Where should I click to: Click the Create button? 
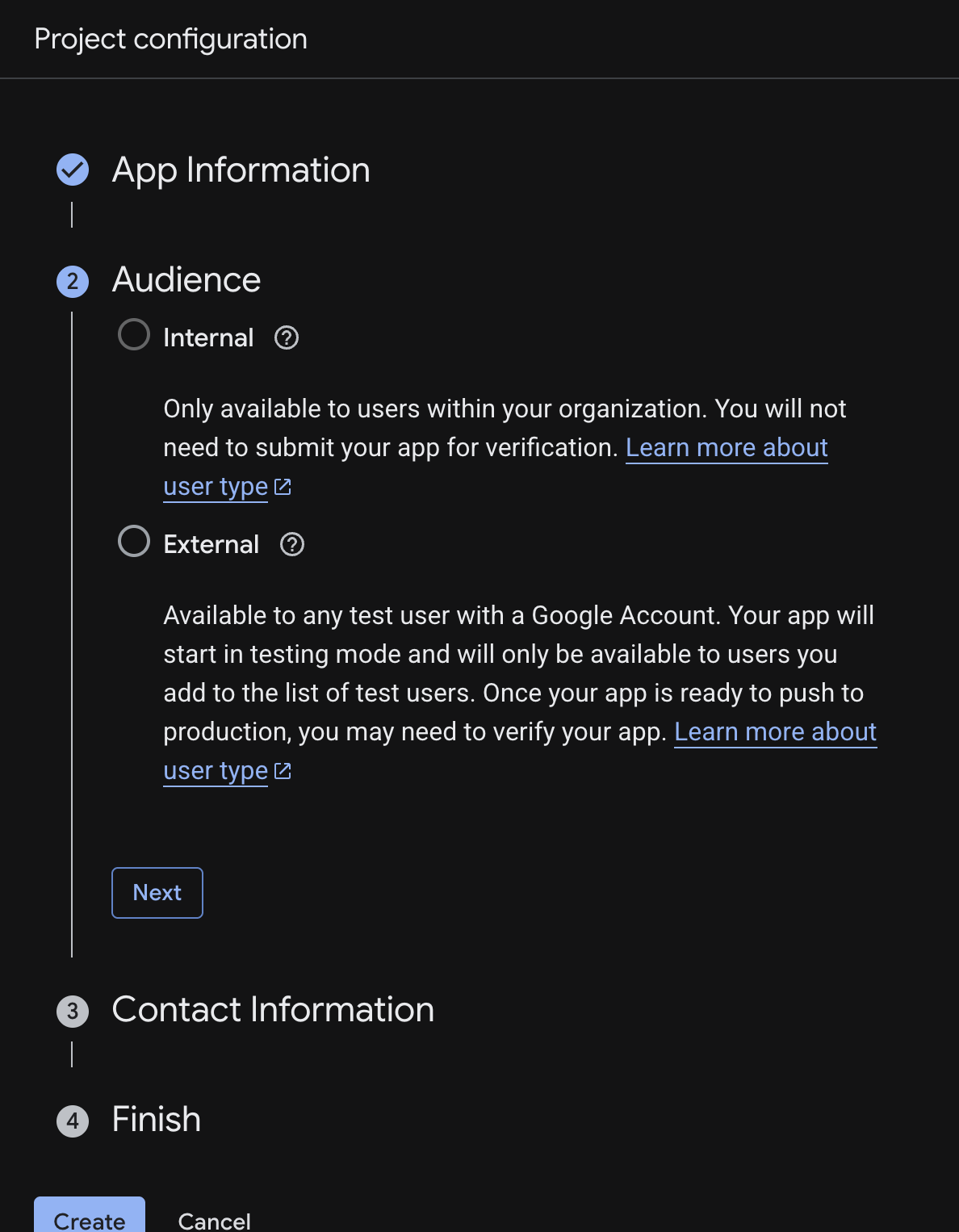point(90,1217)
